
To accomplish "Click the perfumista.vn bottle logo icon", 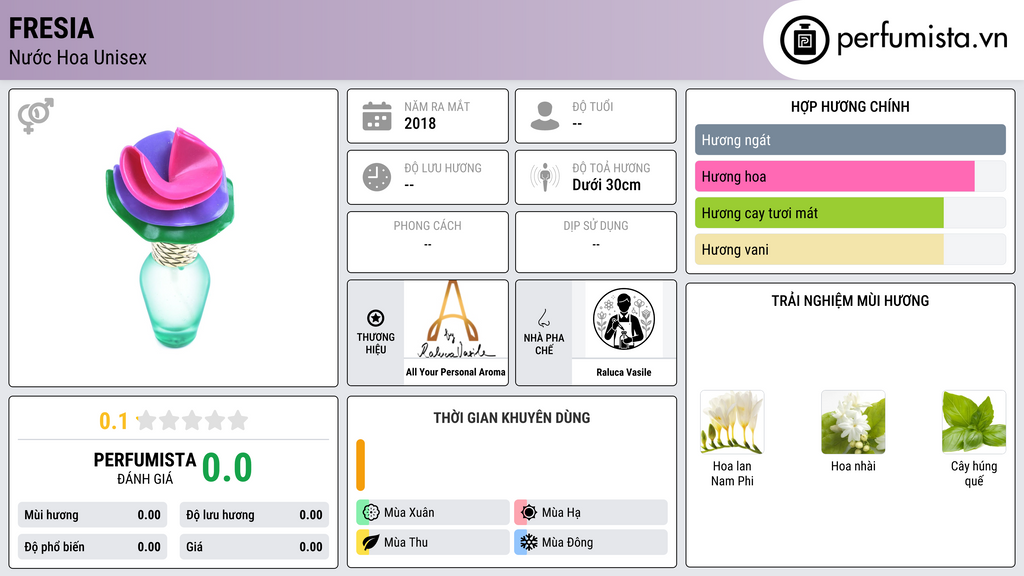I will (x=805, y=40).
